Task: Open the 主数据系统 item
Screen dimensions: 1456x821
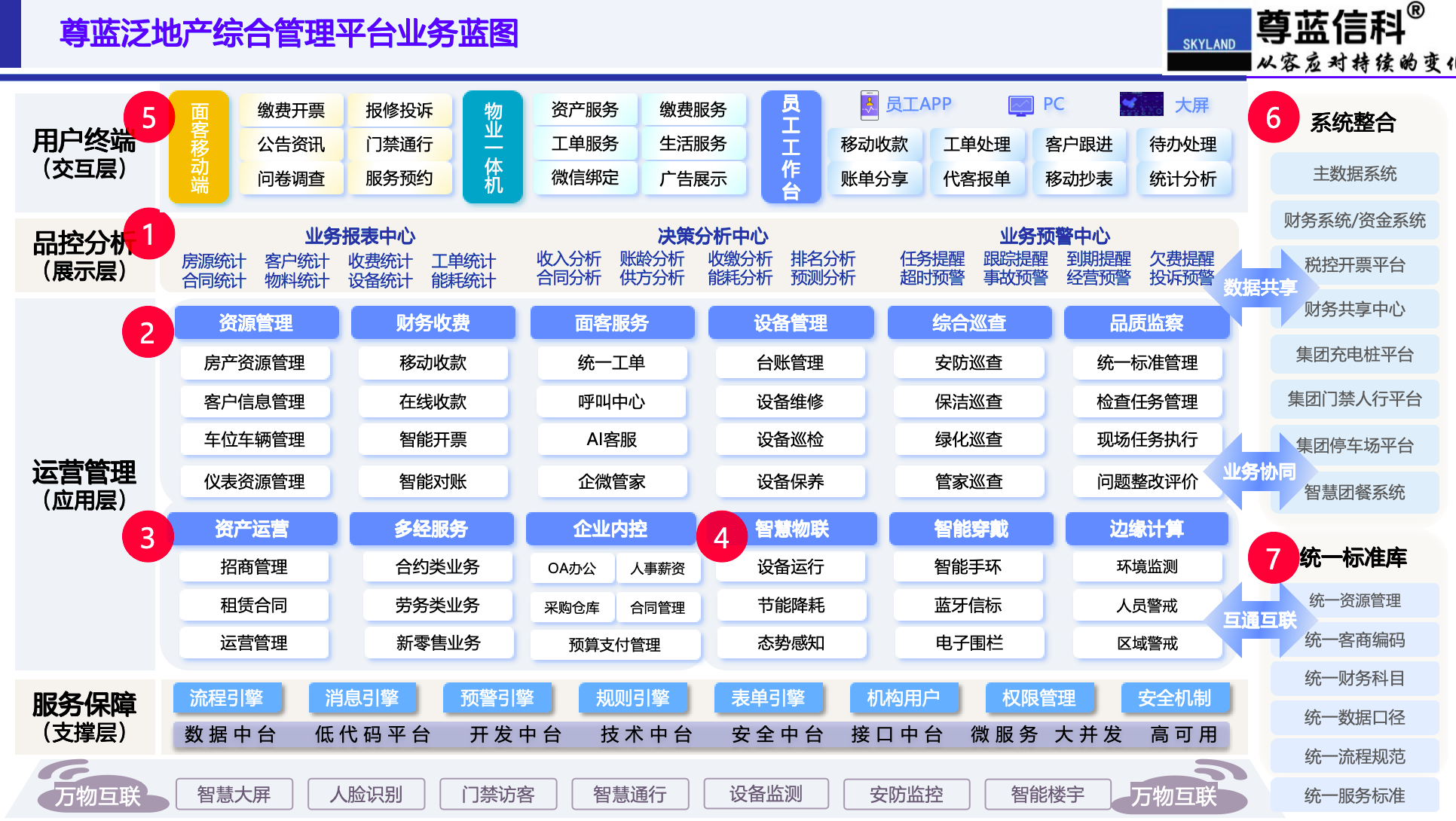Action: pos(1354,174)
